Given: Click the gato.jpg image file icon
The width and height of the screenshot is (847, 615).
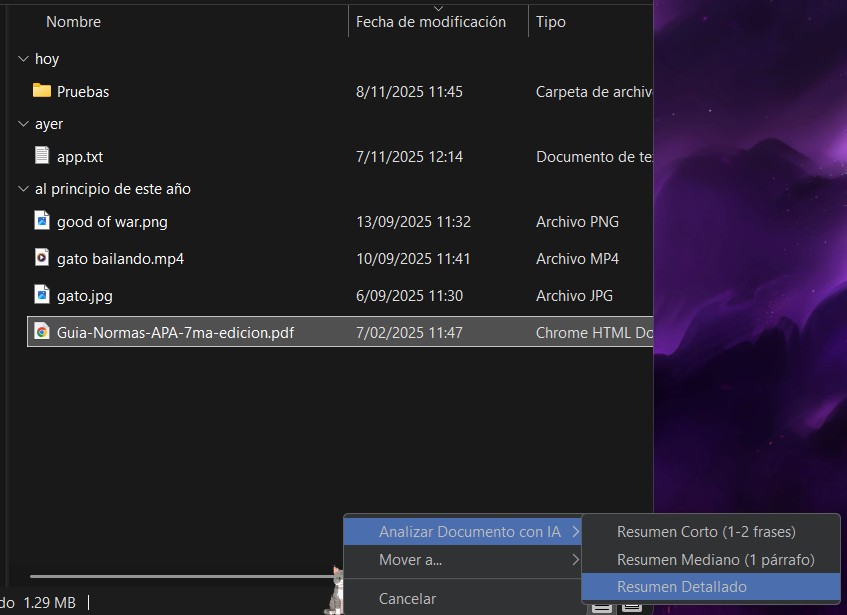Looking at the screenshot, I should pyautogui.click(x=41, y=295).
